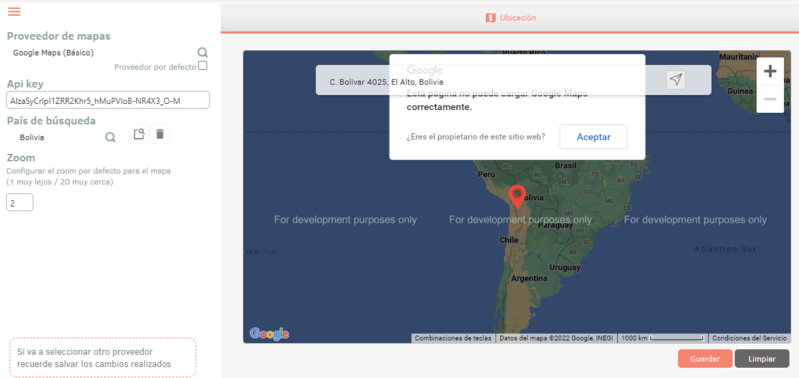Search map providers with magnifier icon

tap(203, 52)
